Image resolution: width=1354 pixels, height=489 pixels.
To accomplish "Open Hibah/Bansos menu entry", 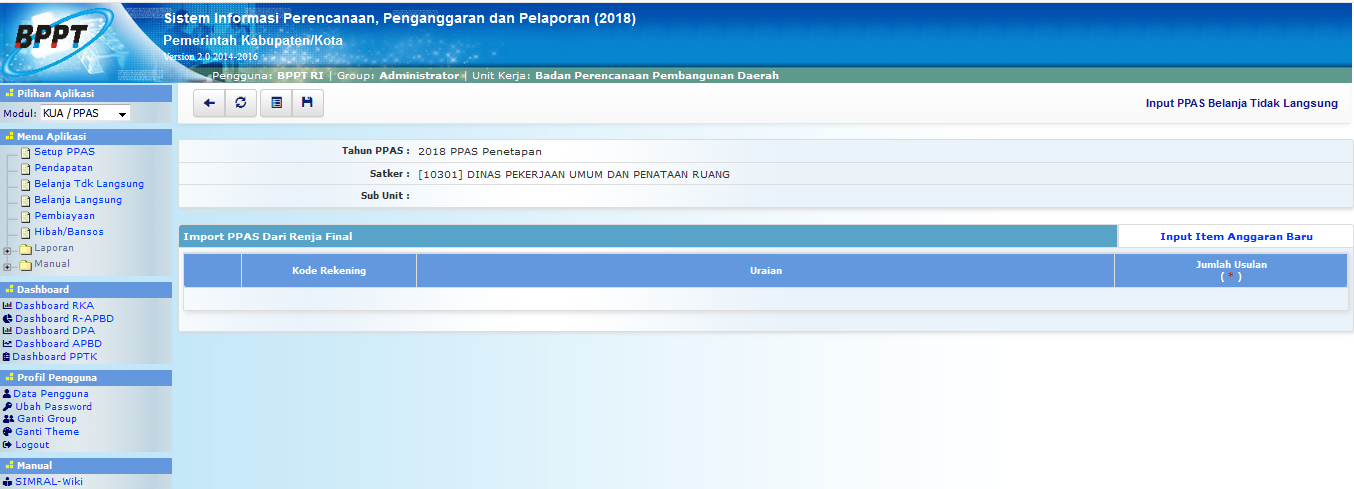I will coord(68,232).
